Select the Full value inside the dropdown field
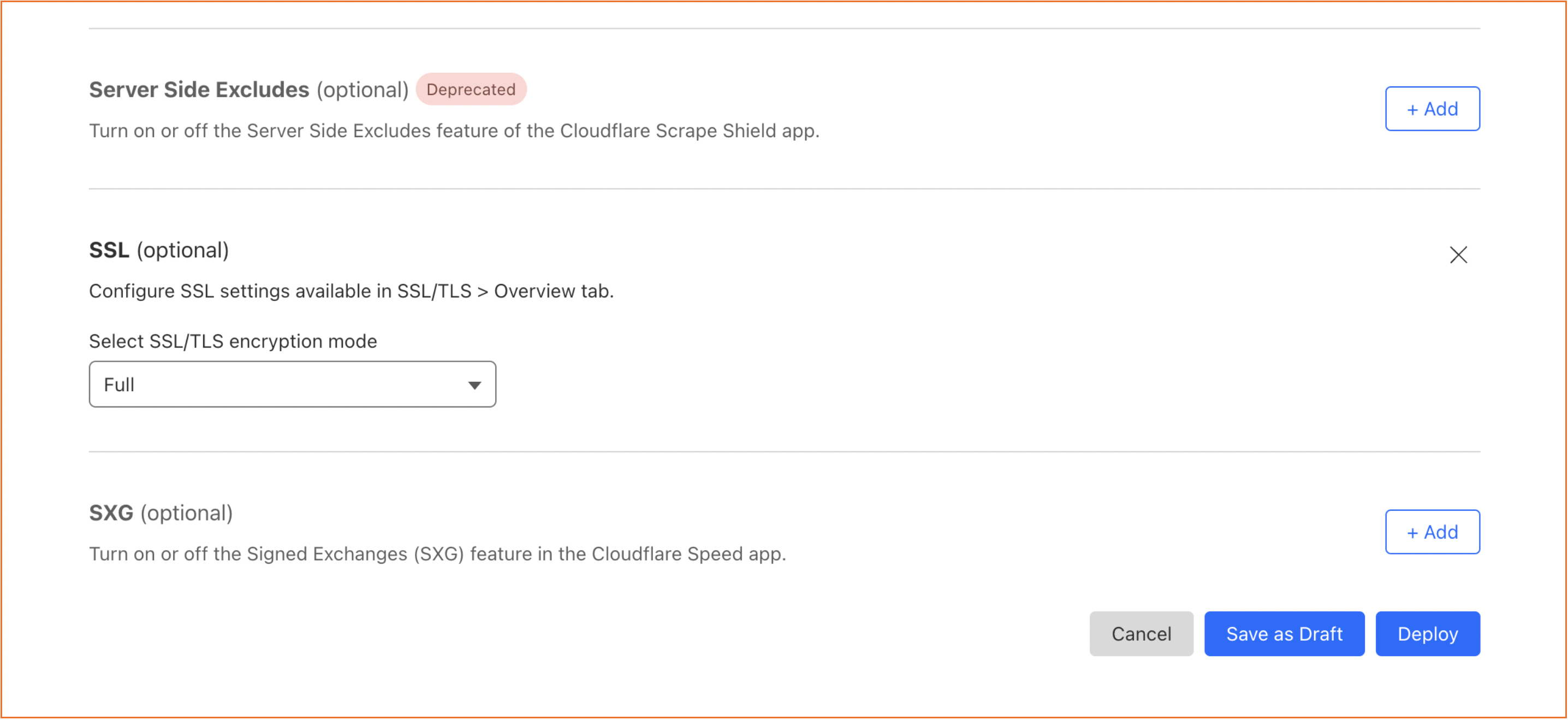This screenshot has height=720, width=1568. [120, 383]
